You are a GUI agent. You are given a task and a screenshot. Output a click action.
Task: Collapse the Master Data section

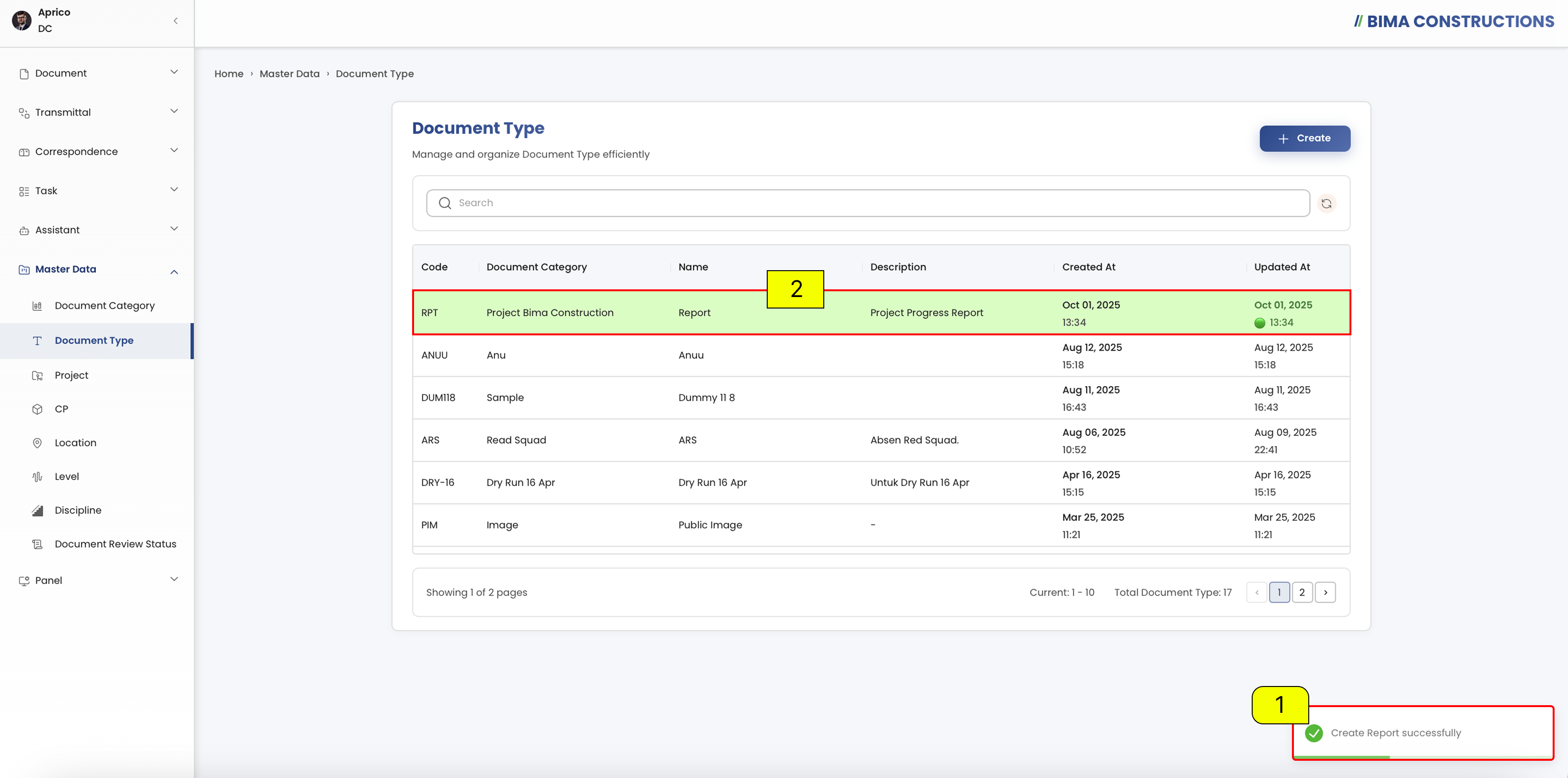pyautogui.click(x=174, y=272)
